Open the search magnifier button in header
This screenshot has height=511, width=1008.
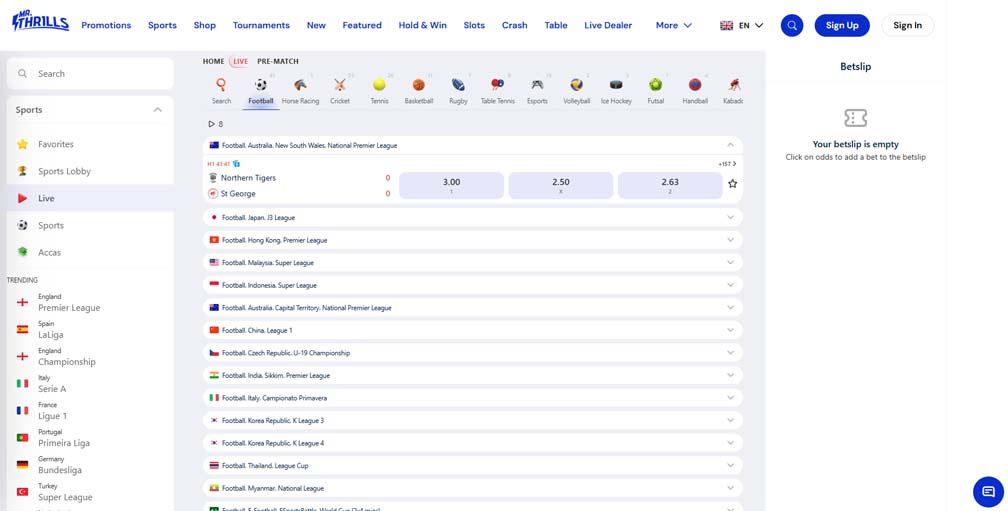792,26
